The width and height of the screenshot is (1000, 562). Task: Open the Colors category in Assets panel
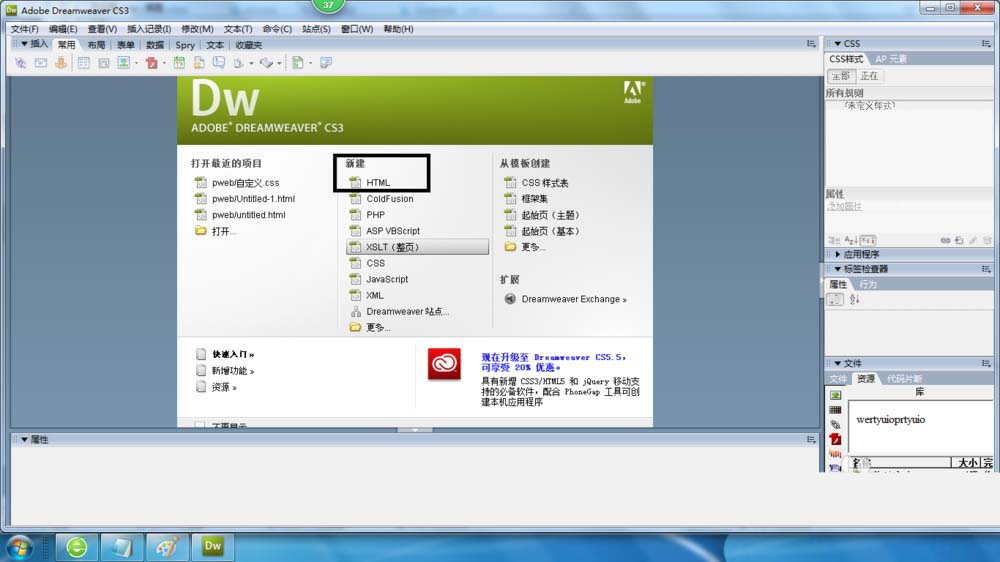point(835,410)
